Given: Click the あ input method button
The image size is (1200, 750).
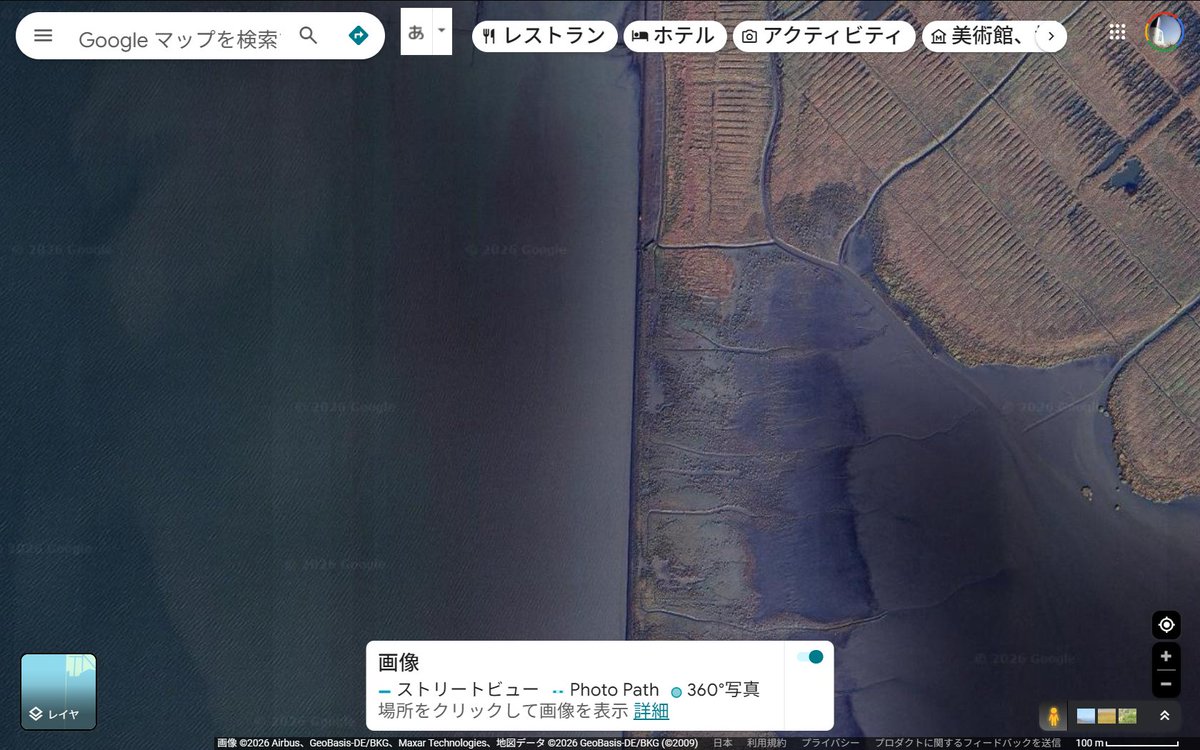Looking at the screenshot, I should point(416,31).
